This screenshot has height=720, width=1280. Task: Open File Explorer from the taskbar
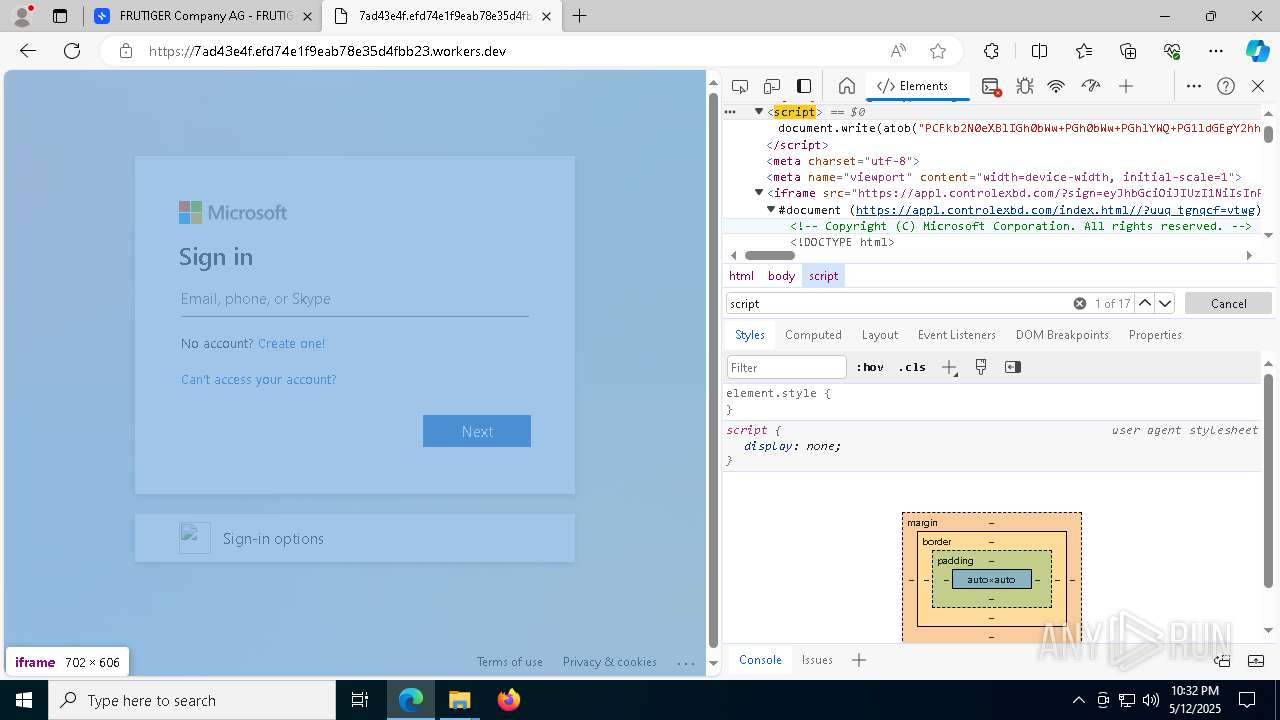pos(460,700)
